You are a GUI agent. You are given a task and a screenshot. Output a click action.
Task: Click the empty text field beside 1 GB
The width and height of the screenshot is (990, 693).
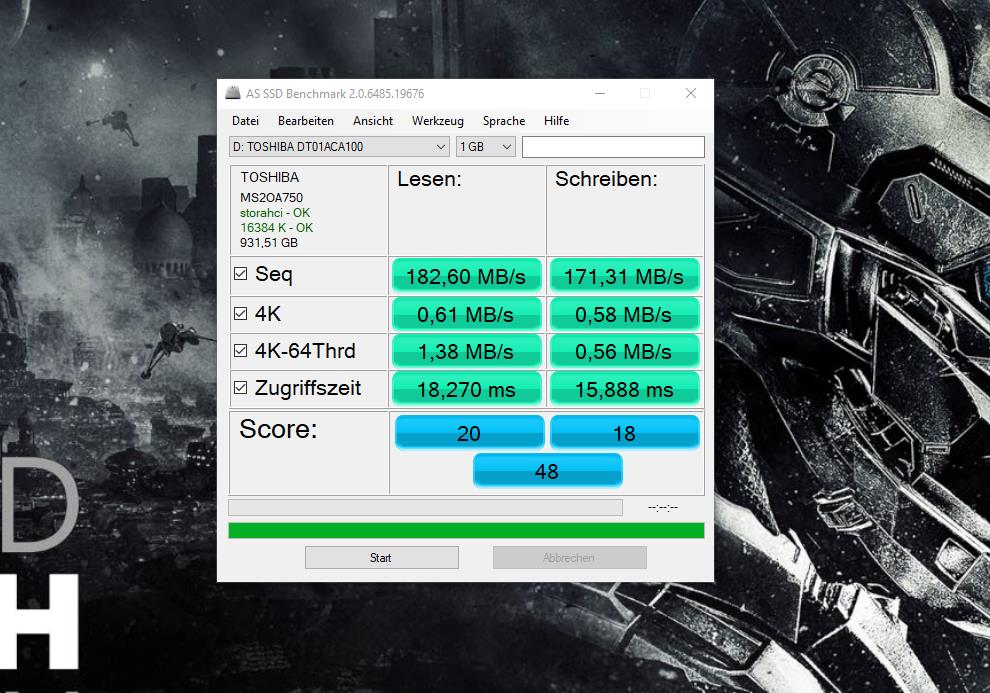[x=613, y=146]
